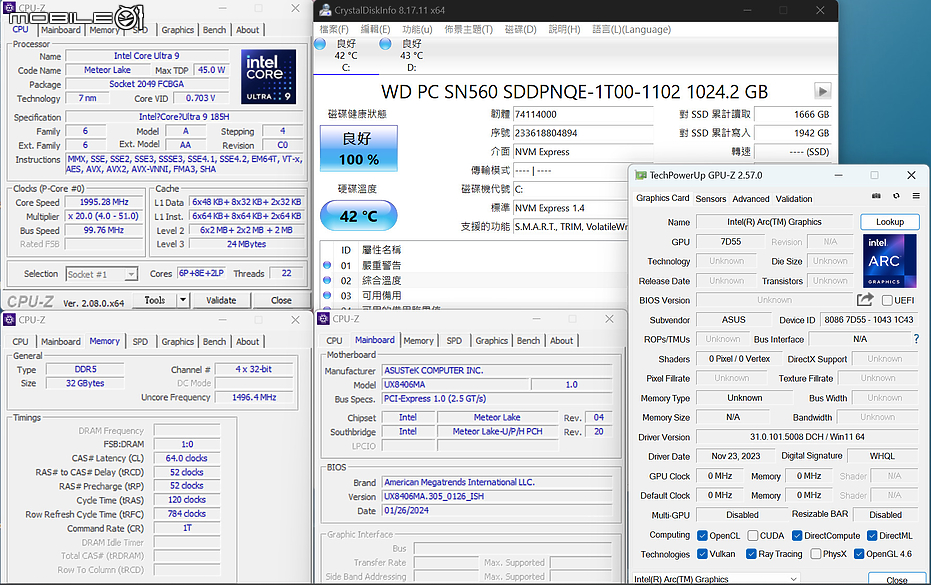Click the memory Type value DDR5
Screen dimensions: 931x585
[x=86, y=369]
